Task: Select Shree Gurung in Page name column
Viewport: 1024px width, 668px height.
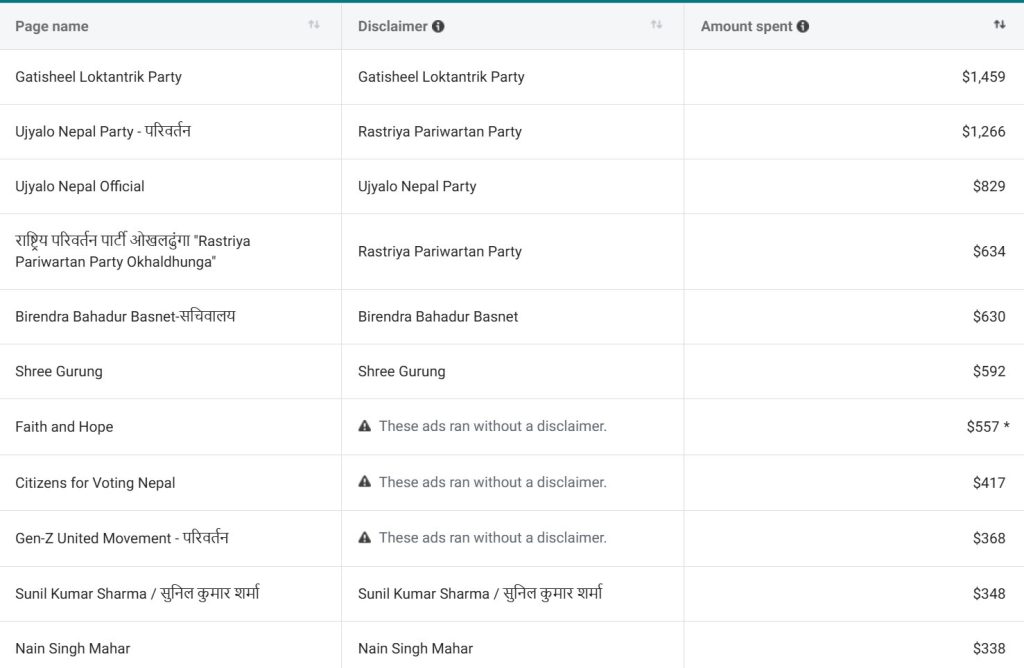Action: 59,371
